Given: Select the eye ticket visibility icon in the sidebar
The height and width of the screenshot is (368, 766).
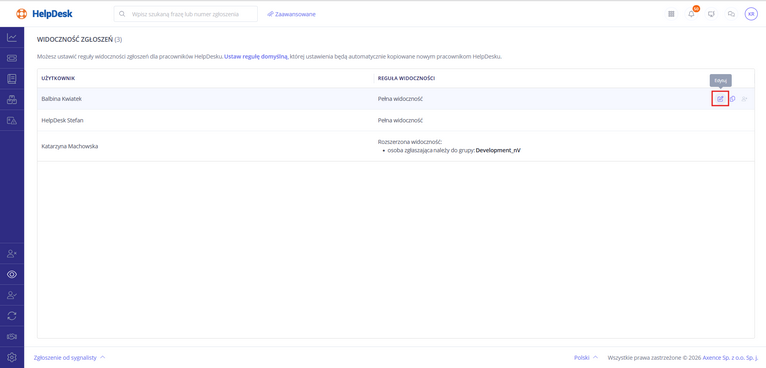Looking at the screenshot, I should point(12,275).
